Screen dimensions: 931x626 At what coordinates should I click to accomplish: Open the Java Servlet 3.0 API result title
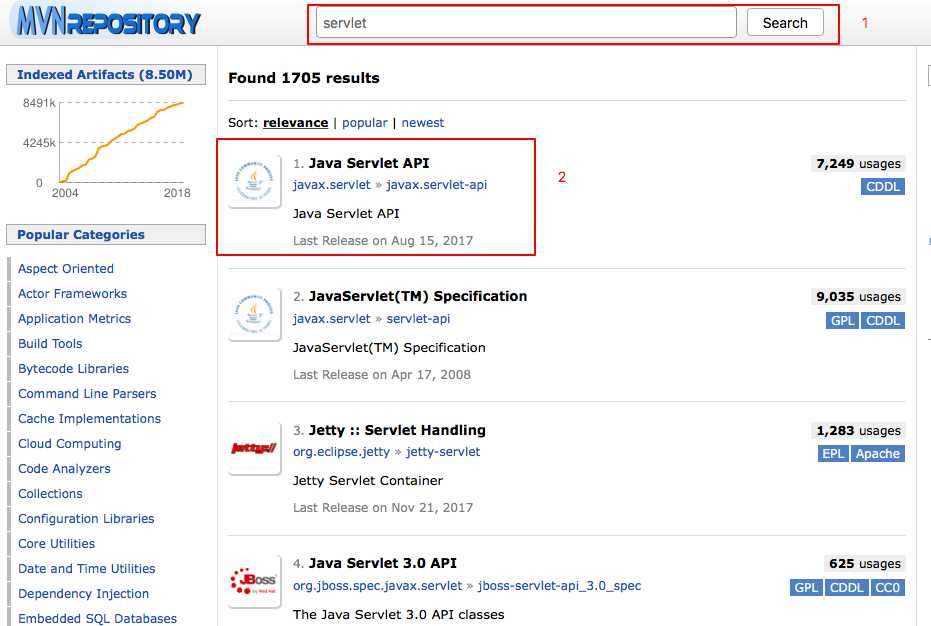click(x=383, y=562)
